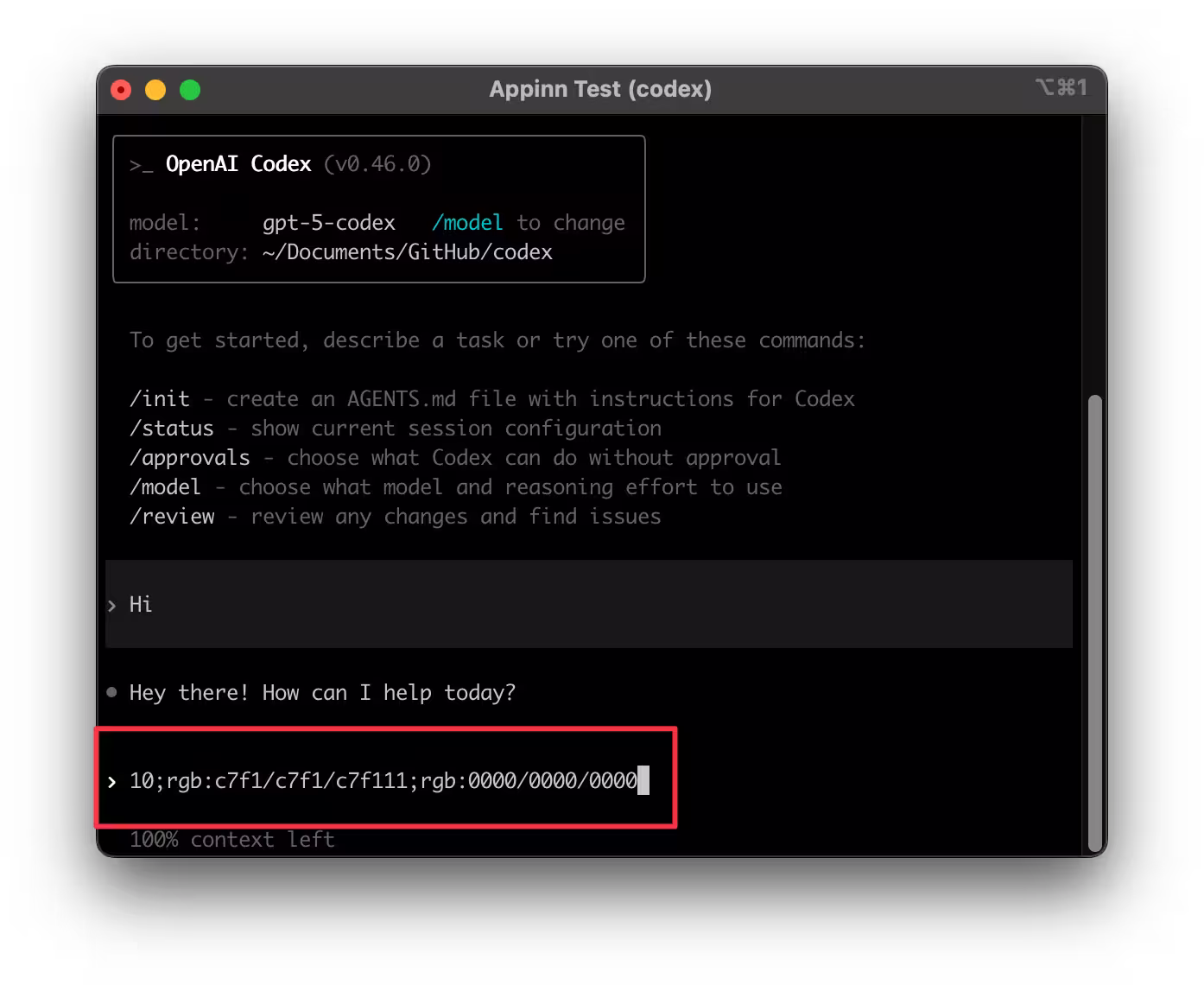This screenshot has height=985, width=1204.
Task: Click the bullet before Hey there reply
Action: 111,692
